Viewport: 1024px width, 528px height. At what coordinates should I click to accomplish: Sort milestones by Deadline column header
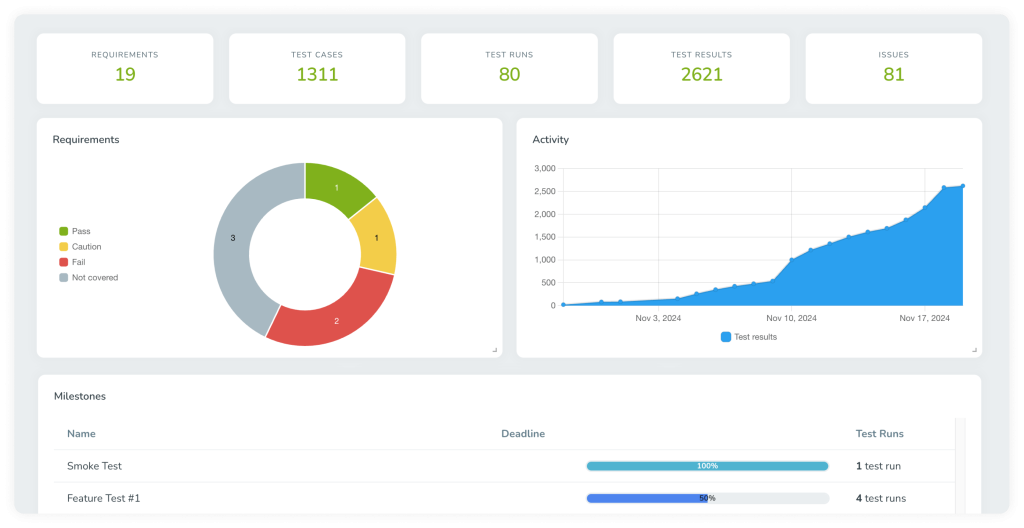523,434
